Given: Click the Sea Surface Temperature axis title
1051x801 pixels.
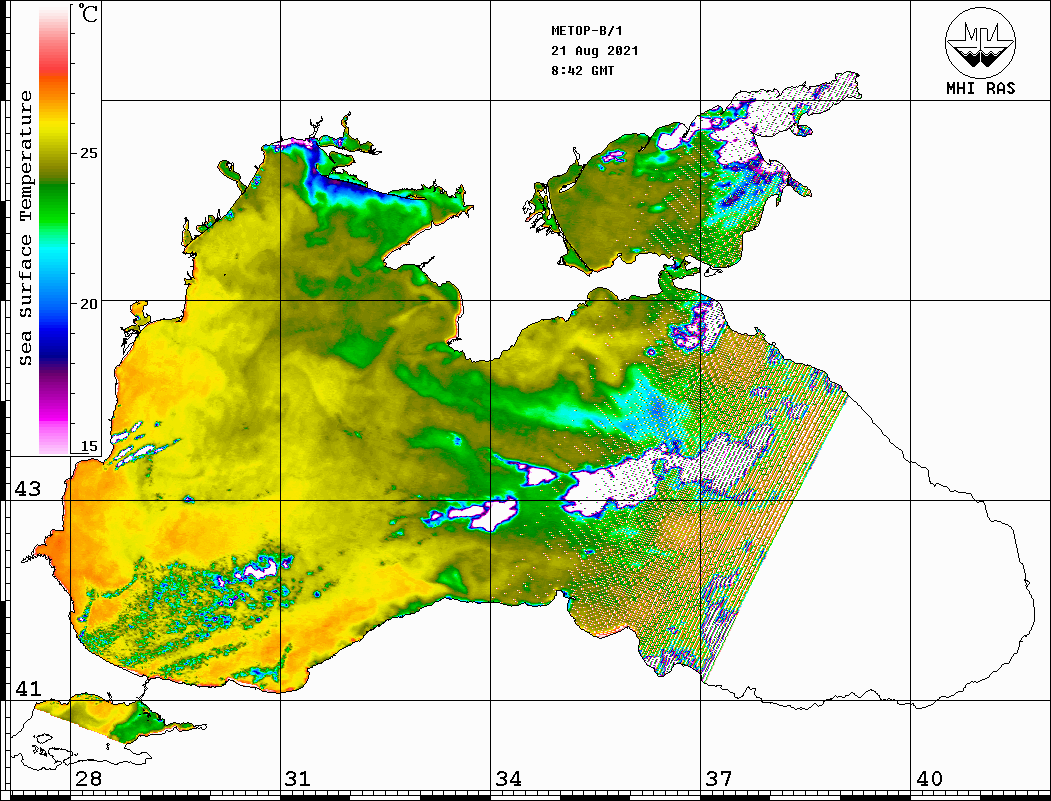Looking at the screenshot, I should point(25,228).
